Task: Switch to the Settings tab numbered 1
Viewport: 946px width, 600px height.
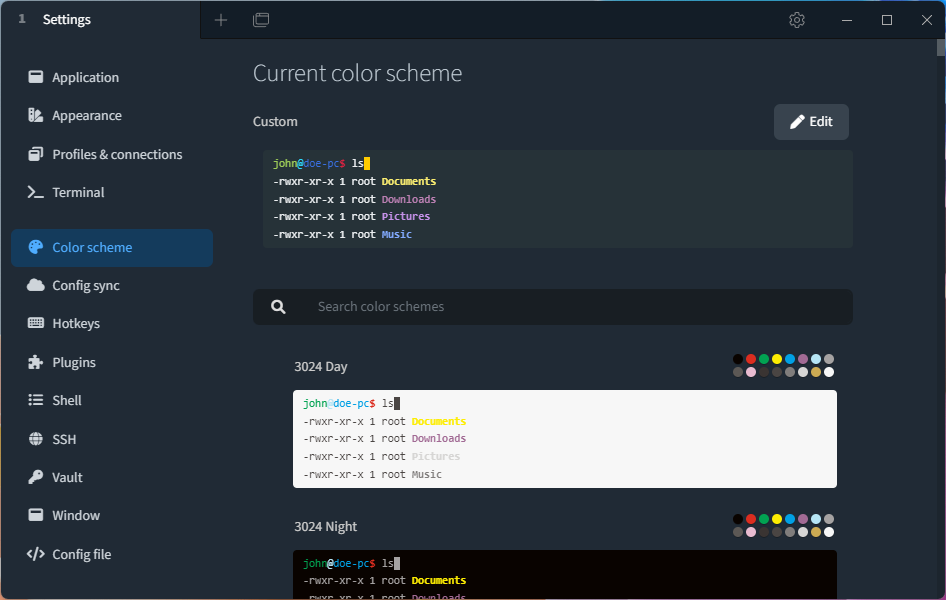Action: point(100,19)
